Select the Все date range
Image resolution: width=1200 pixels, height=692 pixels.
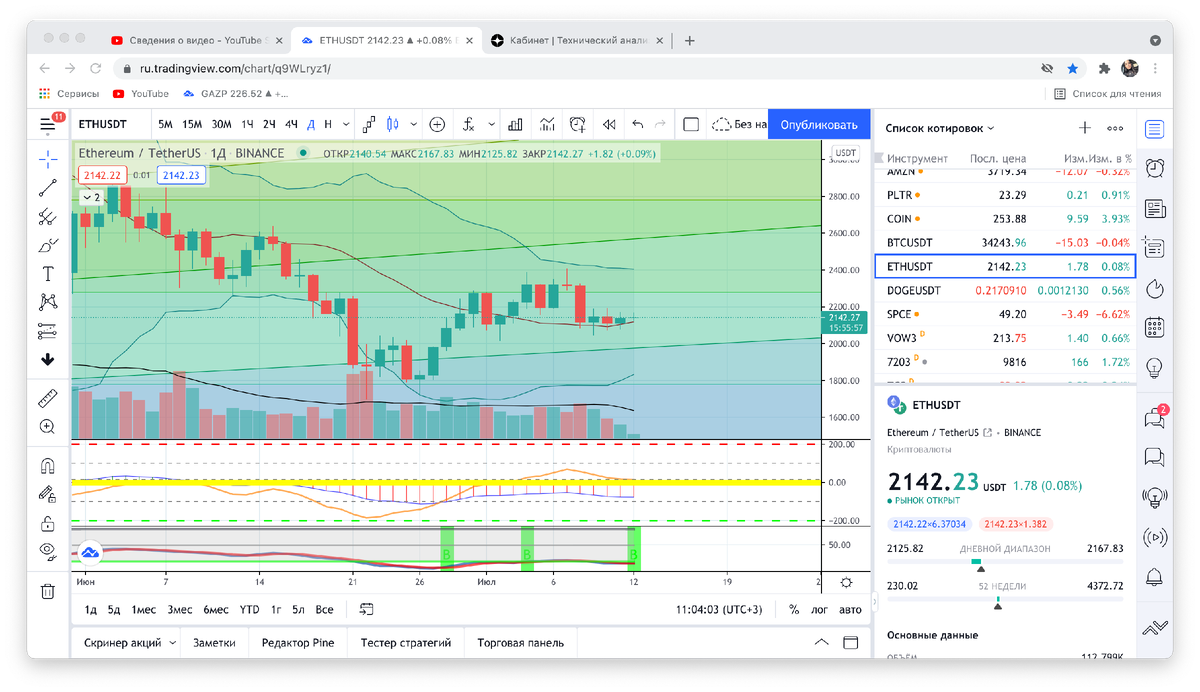(324, 609)
